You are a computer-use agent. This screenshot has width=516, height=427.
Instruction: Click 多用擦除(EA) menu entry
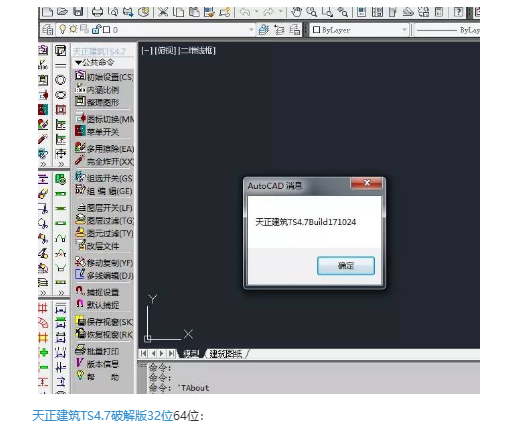[x=104, y=148]
